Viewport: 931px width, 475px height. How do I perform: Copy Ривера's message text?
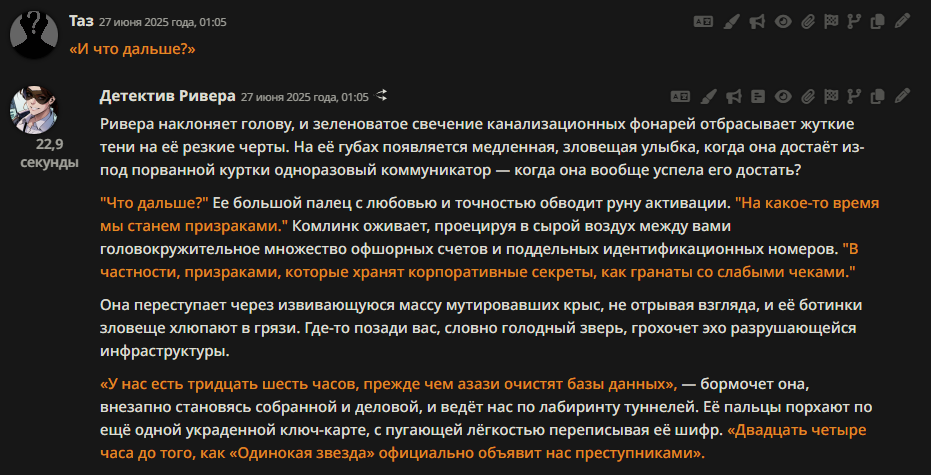pos(877,96)
